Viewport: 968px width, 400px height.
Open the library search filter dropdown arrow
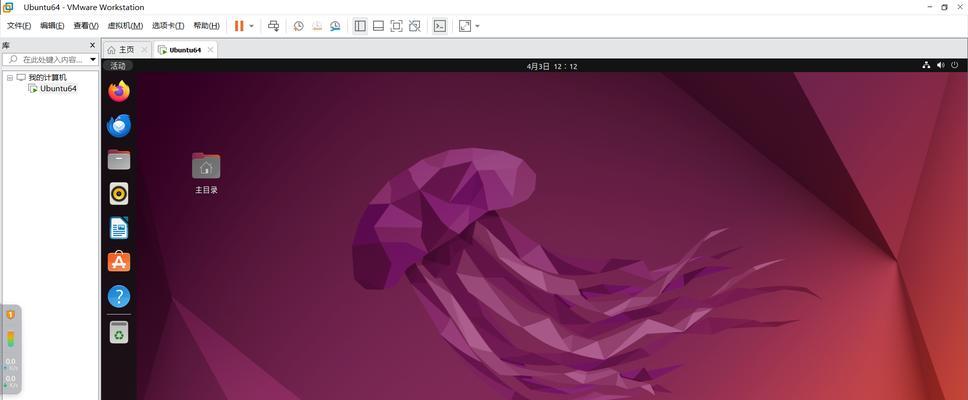click(x=93, y=60)
